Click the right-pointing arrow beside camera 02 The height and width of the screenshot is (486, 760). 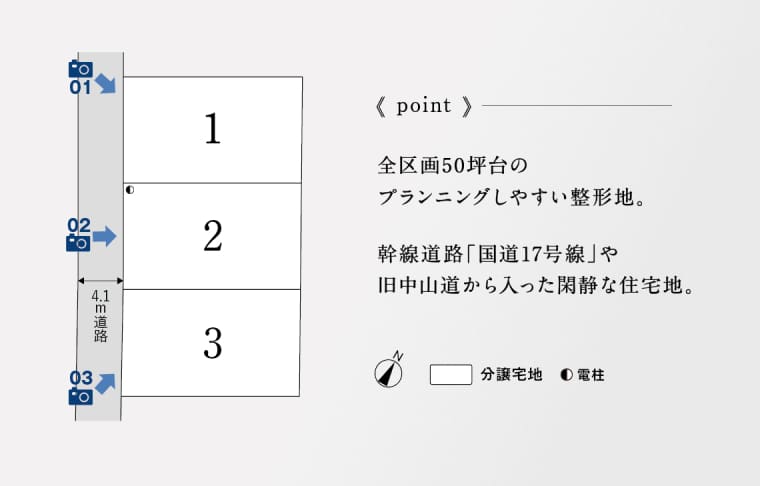[104, 236]
